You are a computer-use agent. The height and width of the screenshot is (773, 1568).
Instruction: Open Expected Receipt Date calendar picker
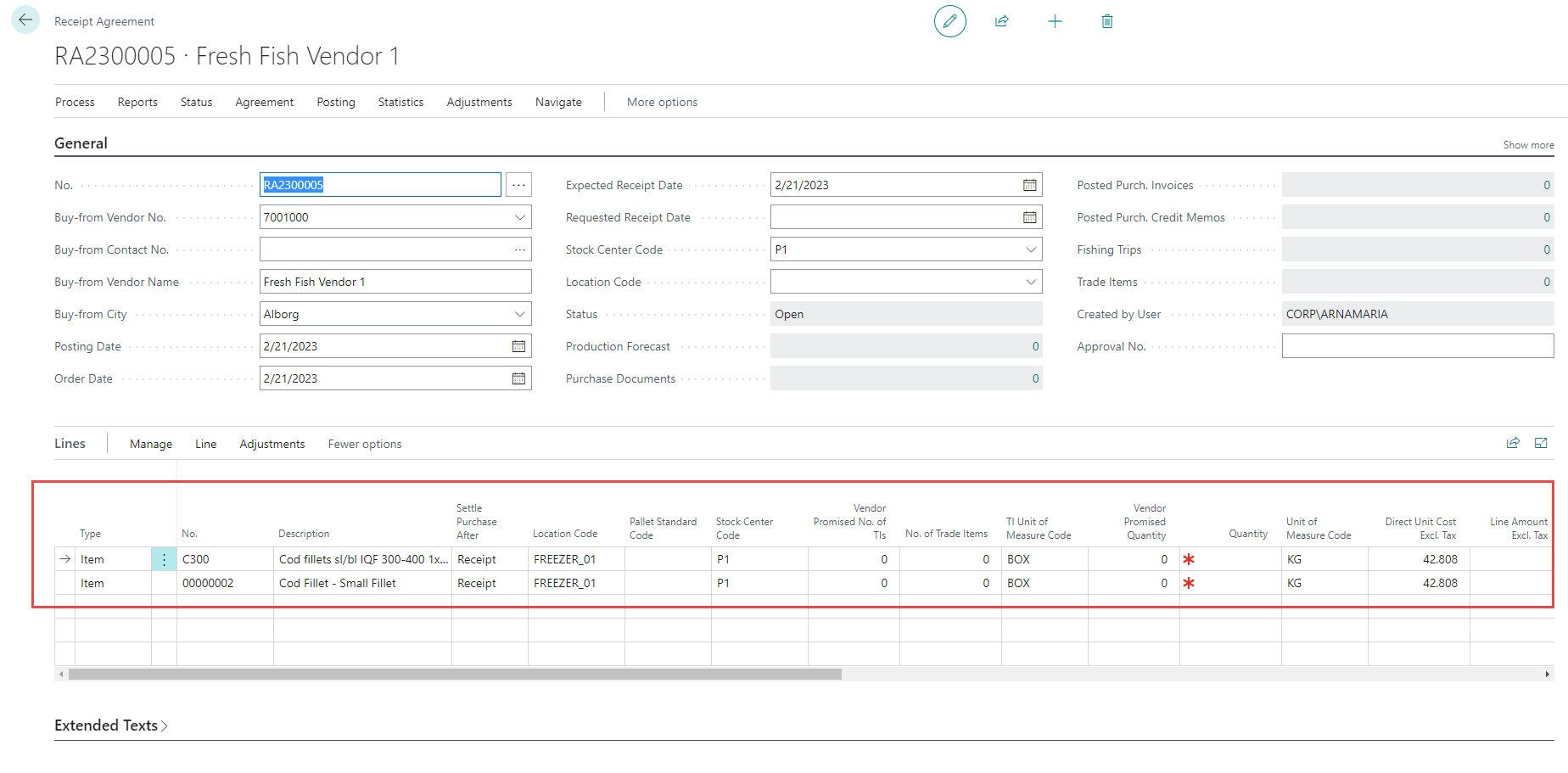coord(1029,185)
